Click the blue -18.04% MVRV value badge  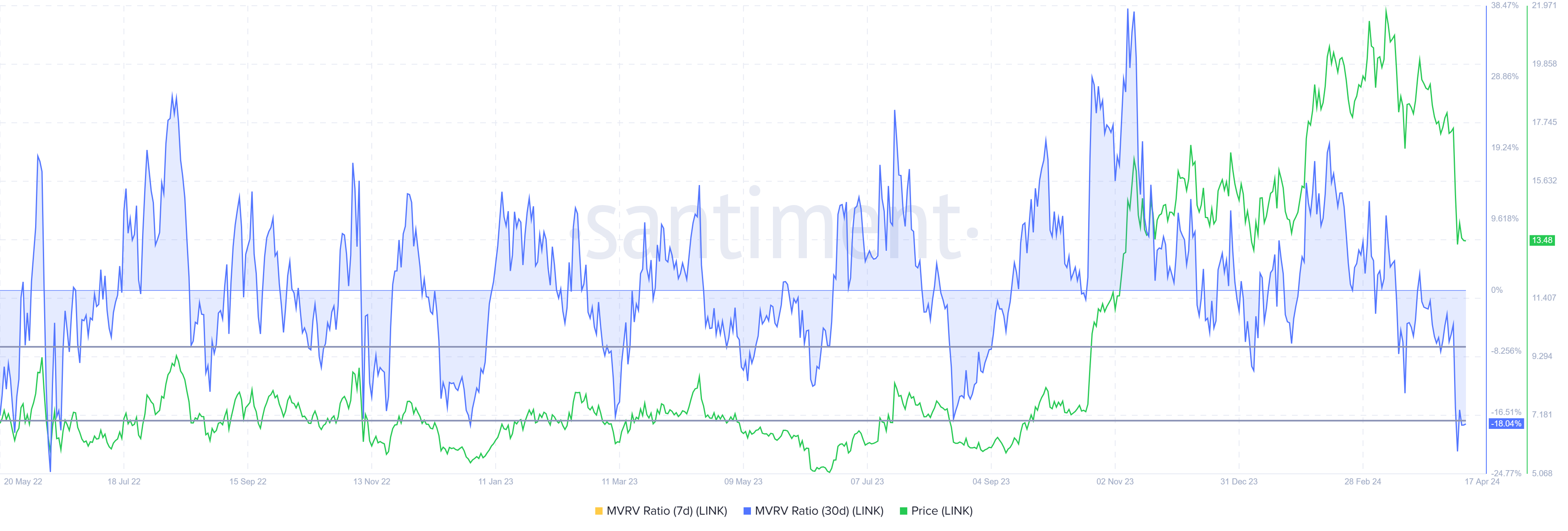coord(1506,423)
